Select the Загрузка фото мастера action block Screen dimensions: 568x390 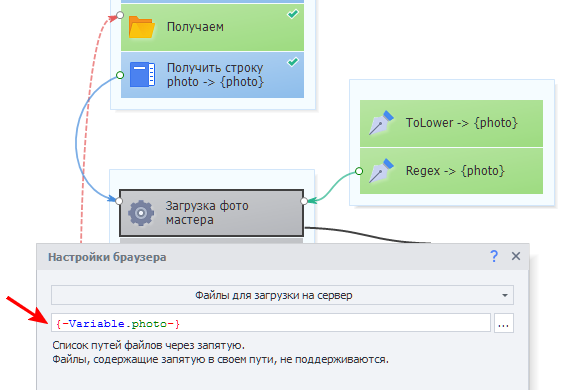(x=212, y=213)
